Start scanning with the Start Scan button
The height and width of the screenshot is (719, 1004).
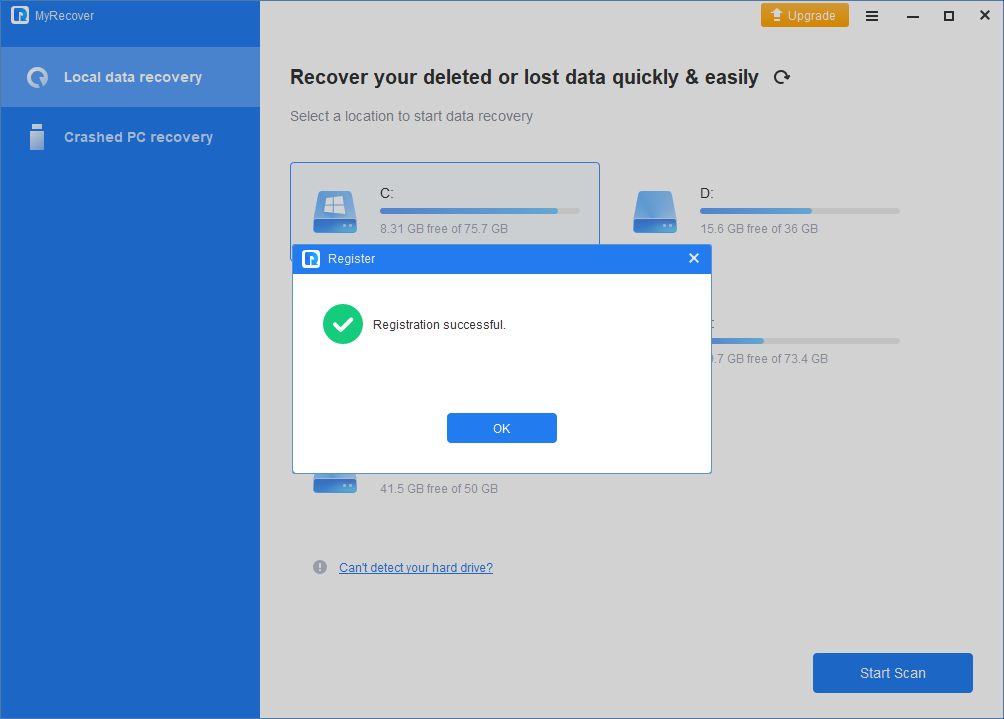892,673
